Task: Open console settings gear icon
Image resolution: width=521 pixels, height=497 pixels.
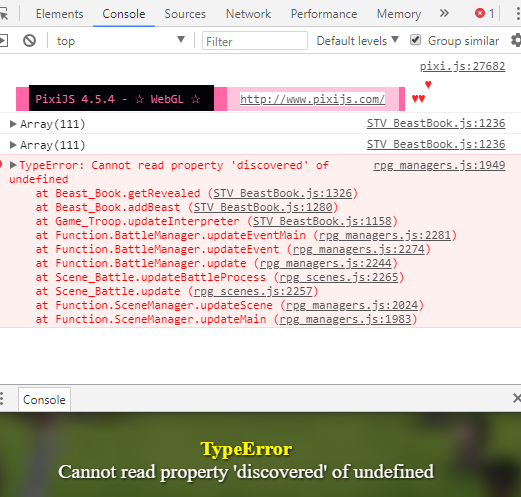Action: pos(516,41)
